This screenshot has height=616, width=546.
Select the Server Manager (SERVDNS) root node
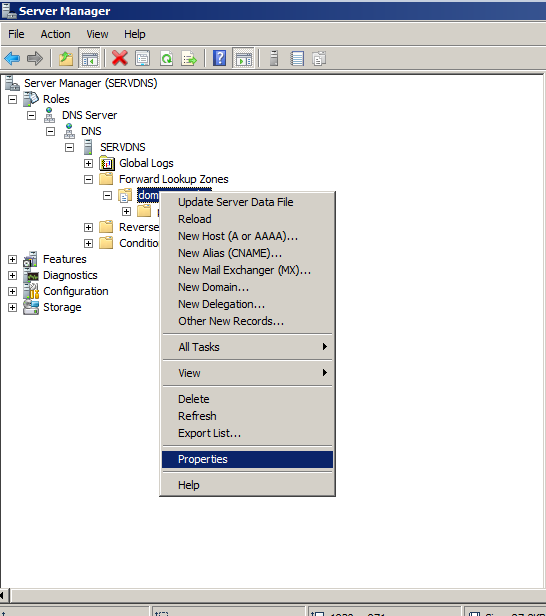tap(91, 83)
